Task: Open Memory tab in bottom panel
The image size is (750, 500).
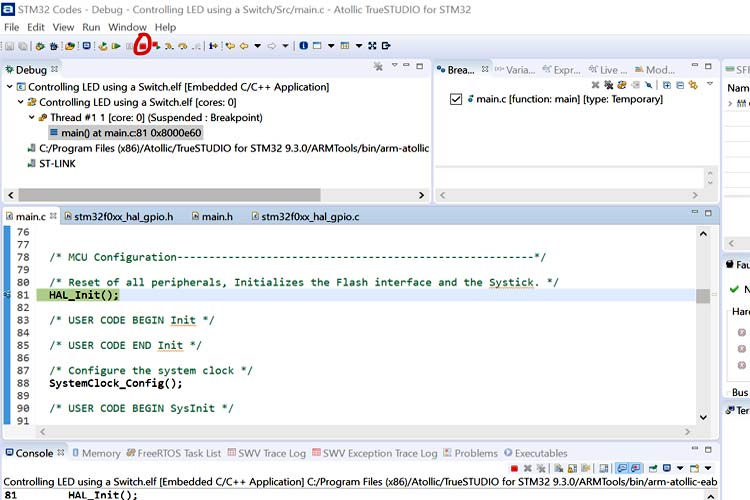Action: tap(97, 453)
